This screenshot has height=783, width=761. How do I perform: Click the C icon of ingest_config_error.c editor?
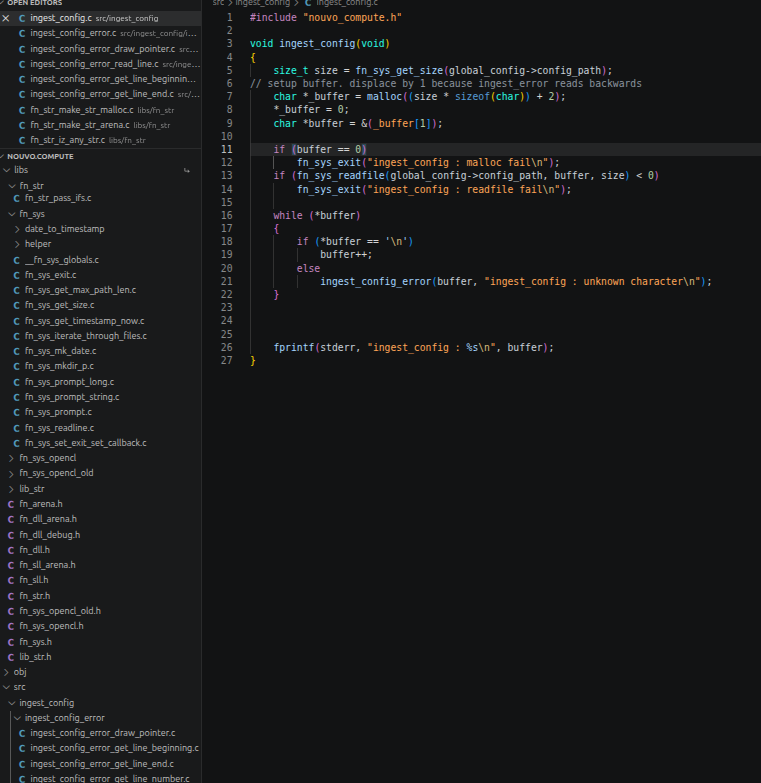point(22,33)
